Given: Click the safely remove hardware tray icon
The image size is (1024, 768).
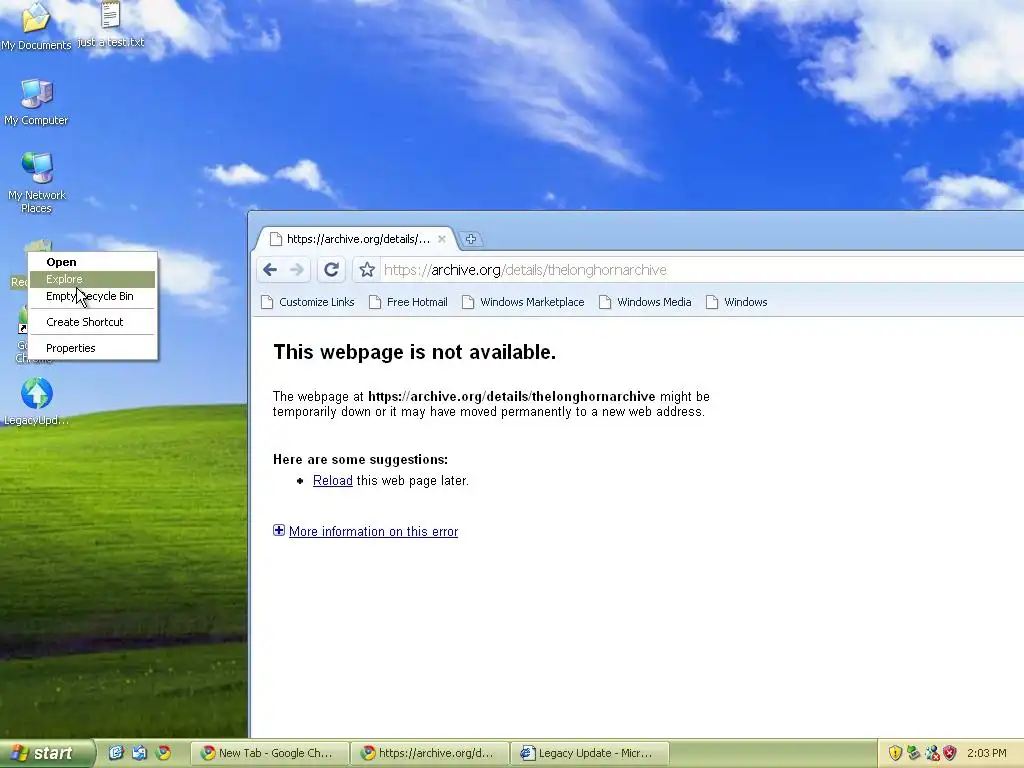Looking at the screenshot, I should tap(913, 753).
